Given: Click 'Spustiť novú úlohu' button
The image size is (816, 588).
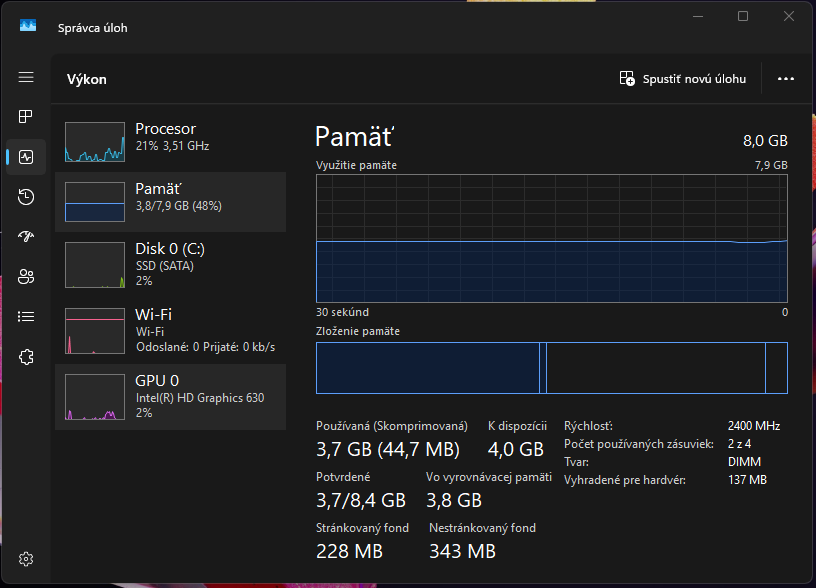Looking at the screenshot, I should [683, 79].
